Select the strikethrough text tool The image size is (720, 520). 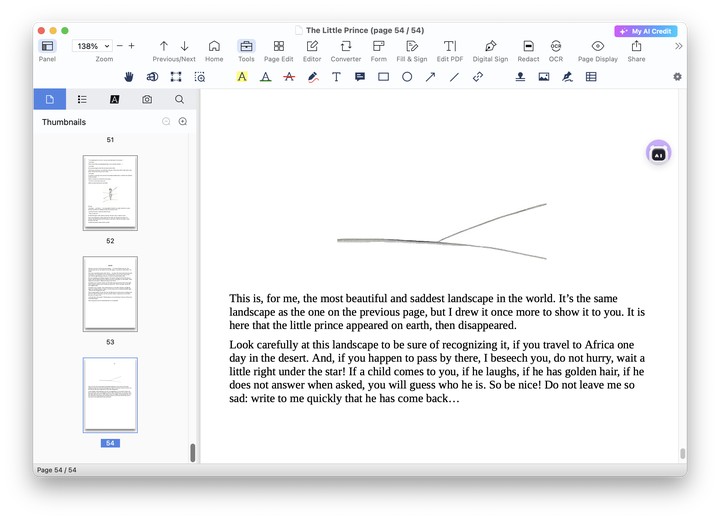point(289,77)
